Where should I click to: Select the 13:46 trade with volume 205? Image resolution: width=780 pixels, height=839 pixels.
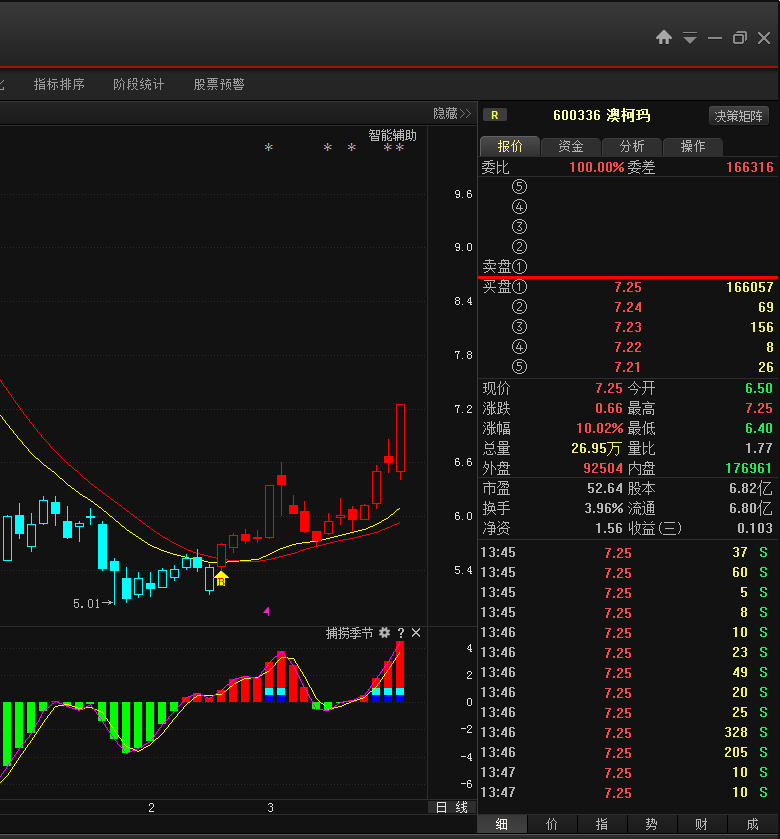625,752
